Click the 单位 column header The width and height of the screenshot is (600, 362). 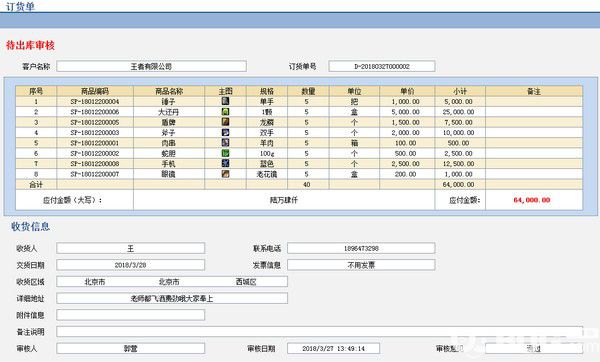(x=354, y=91)
